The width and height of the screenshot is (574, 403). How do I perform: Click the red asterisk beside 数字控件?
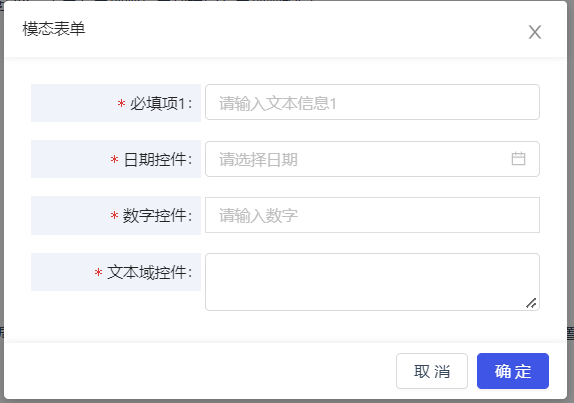(x=115, y=216)
